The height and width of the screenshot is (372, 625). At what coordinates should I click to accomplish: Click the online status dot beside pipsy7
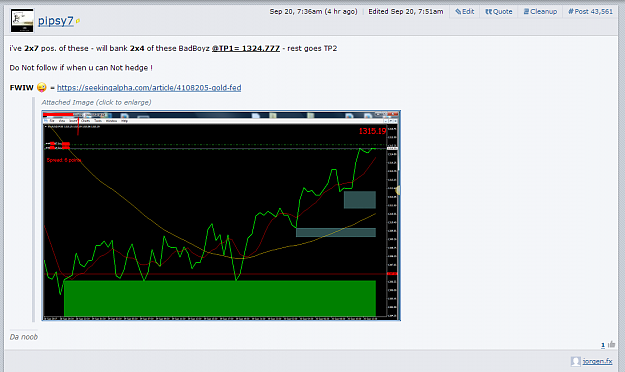coord(78,21)
